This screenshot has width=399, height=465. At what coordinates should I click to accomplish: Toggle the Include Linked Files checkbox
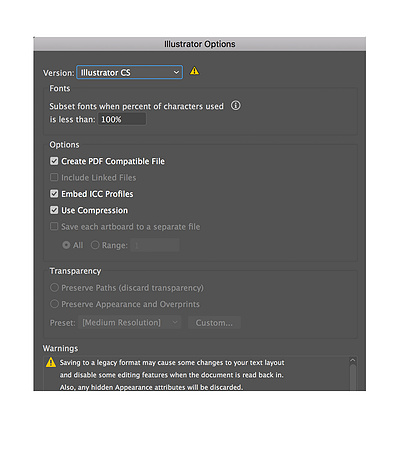click(54, 177)
